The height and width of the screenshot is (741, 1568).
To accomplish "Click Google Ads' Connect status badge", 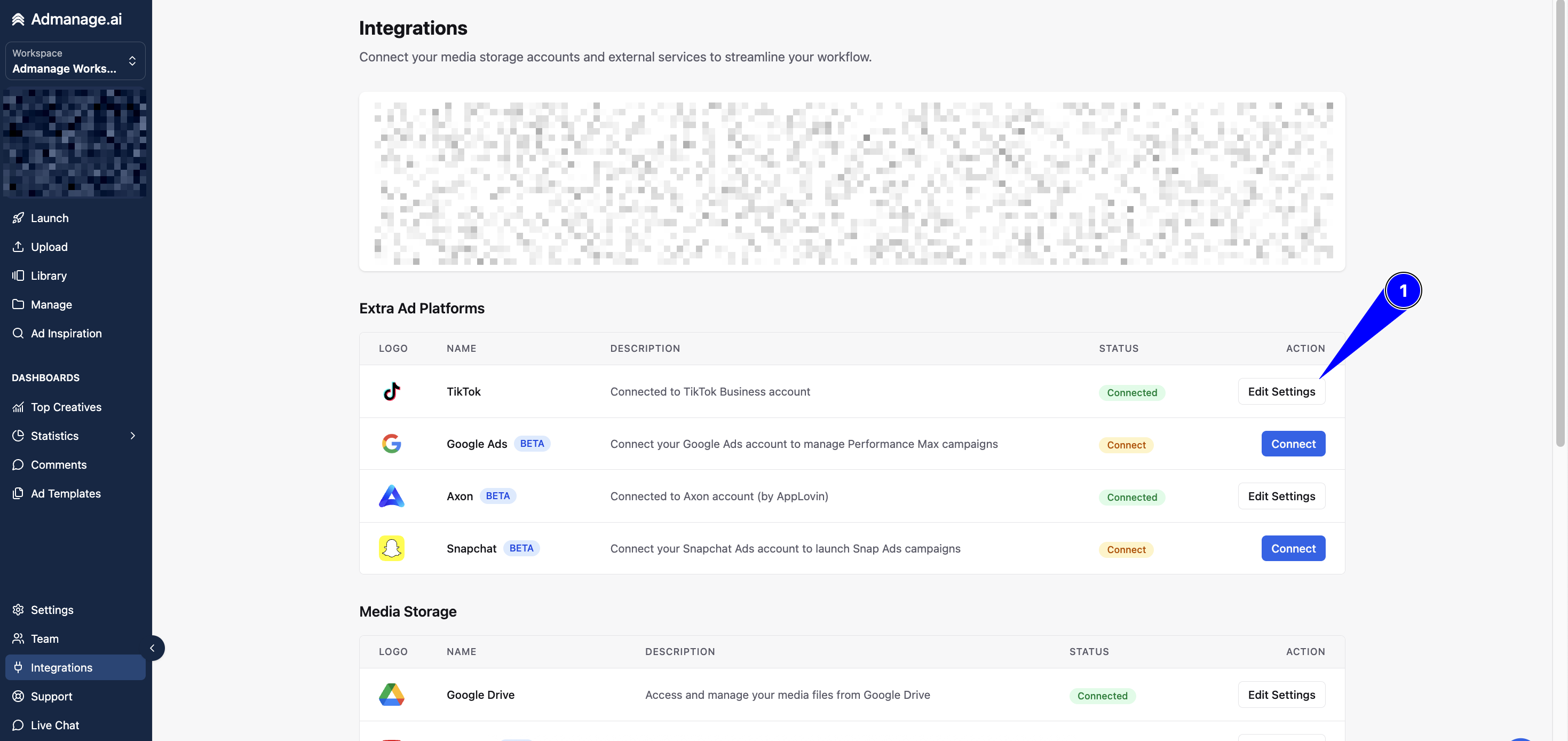I will [1126, 445].
